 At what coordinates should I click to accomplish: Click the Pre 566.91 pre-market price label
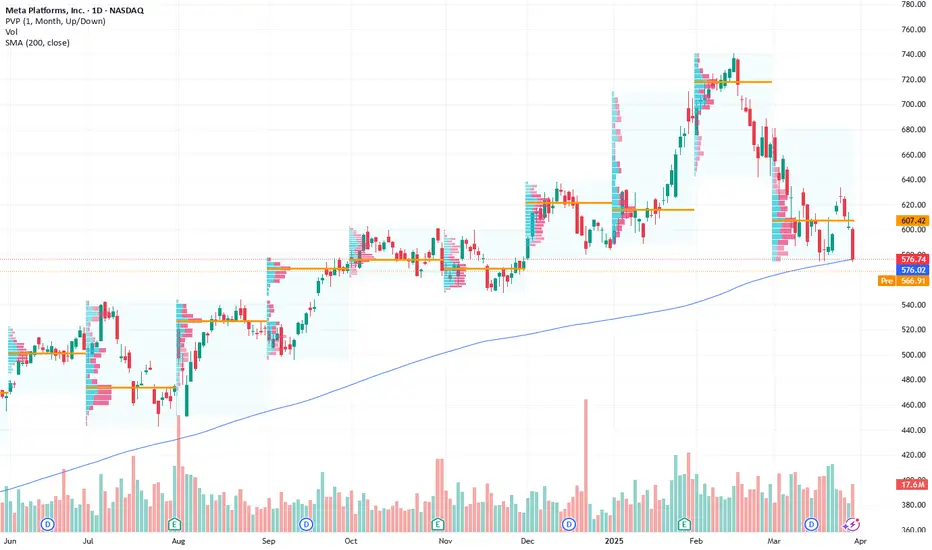click(x=903, y=281)
